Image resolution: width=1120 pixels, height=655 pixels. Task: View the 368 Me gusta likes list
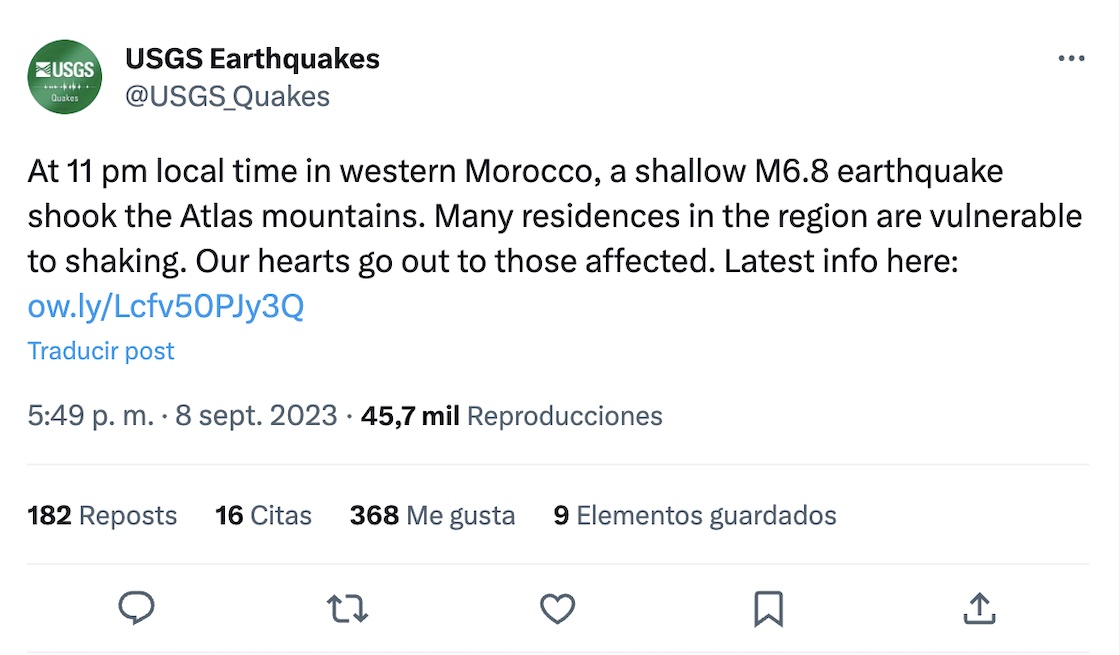coord(432,516)
